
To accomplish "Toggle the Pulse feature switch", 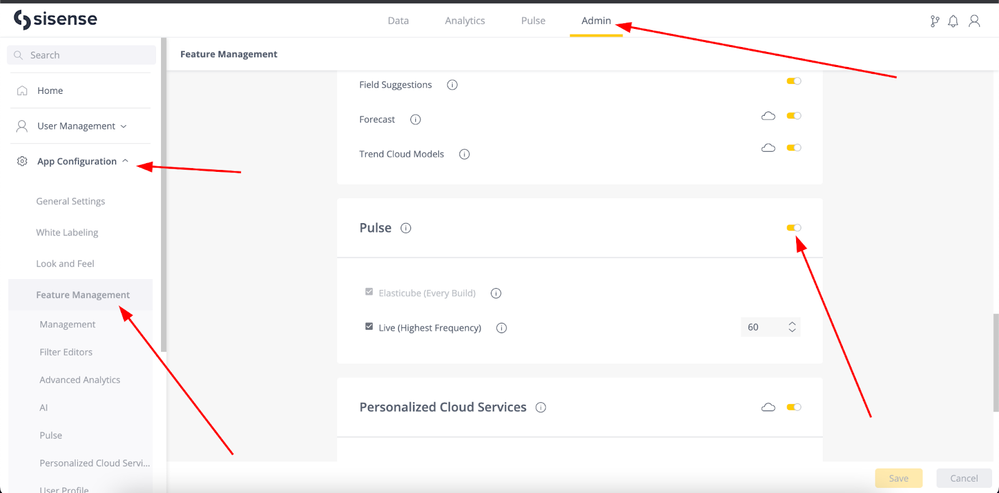I will [793, 228].
